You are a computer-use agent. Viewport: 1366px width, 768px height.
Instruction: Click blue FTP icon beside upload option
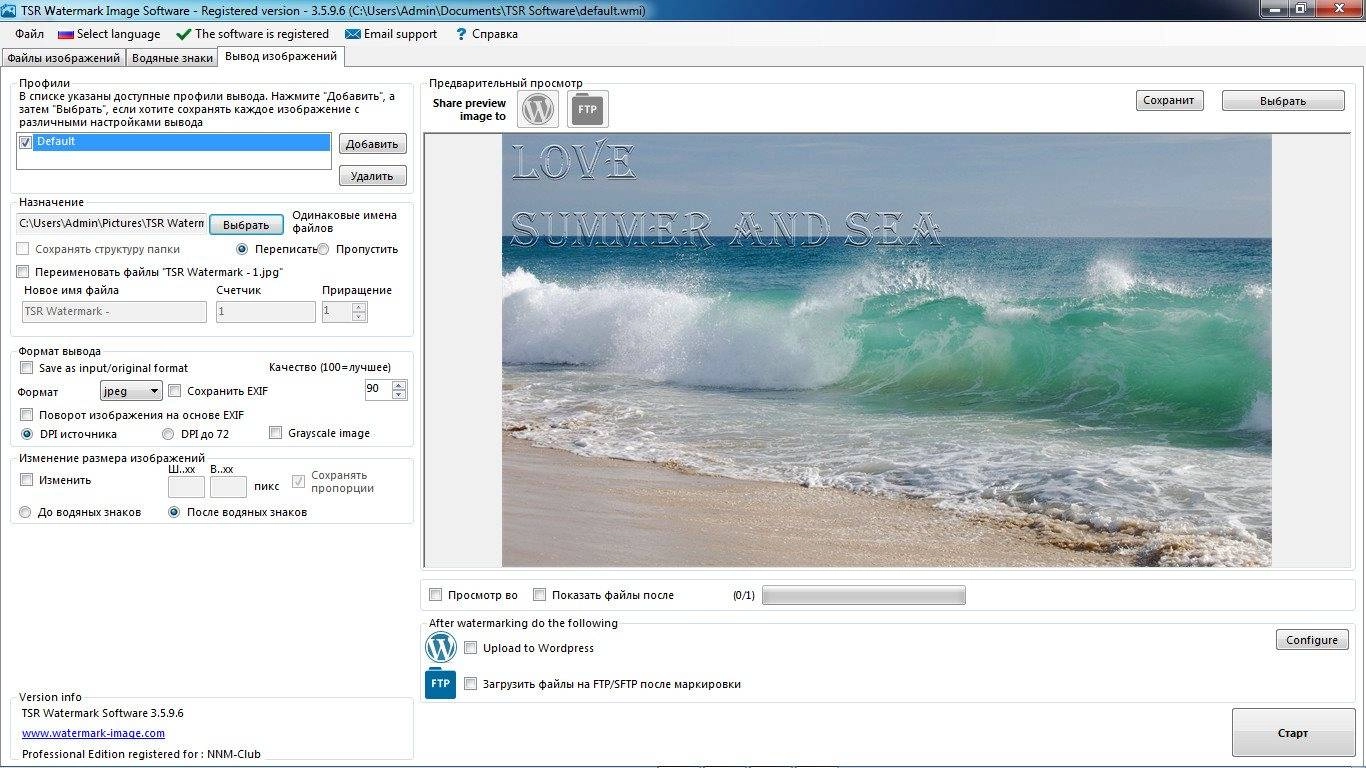[x=441, y=684]
